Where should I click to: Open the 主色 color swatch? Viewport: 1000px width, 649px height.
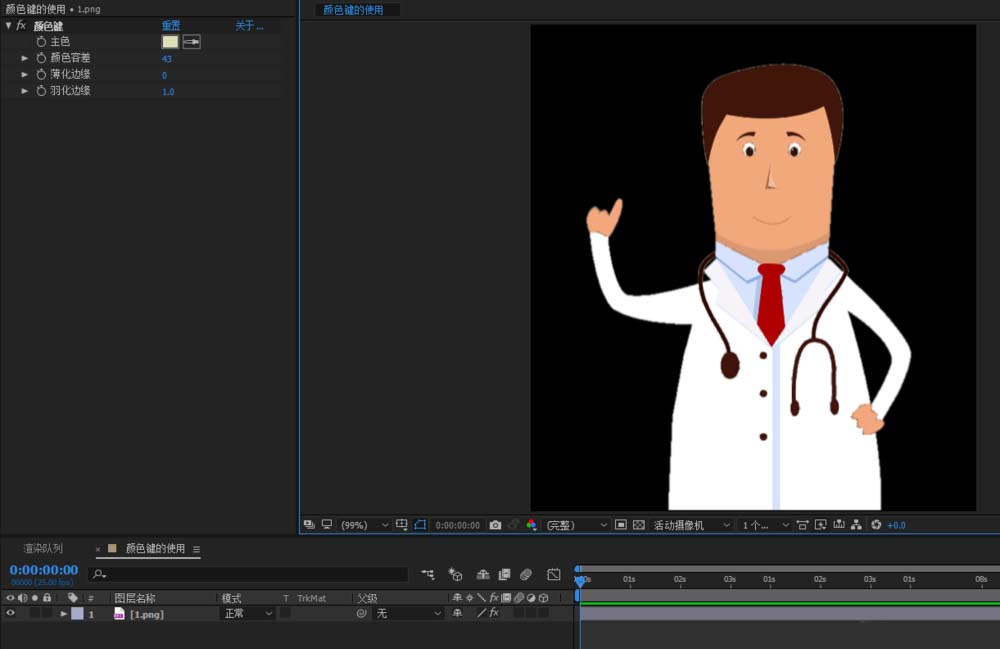pos(170,42)
